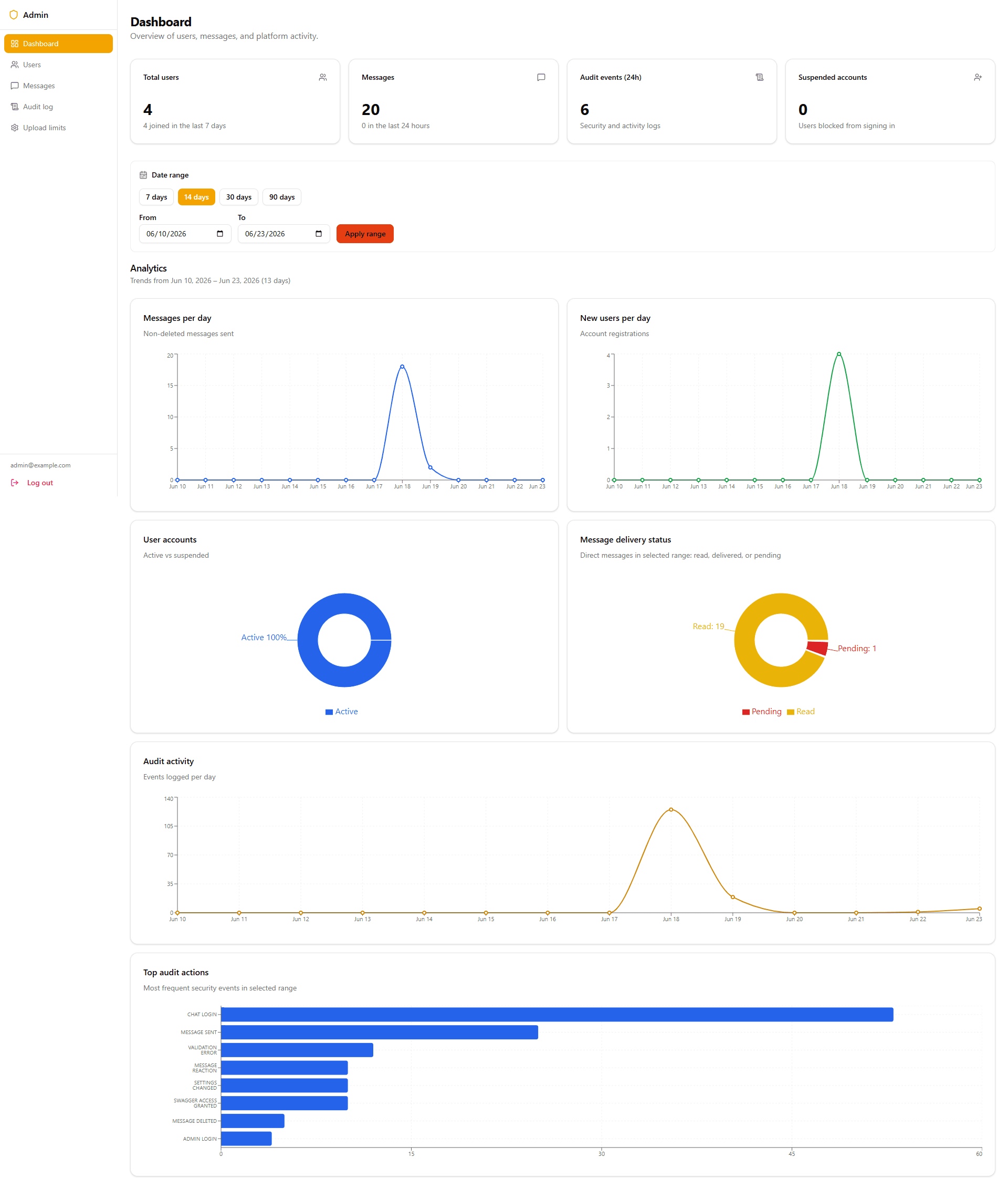The width and height of the screenshot is (1008, 1189).
Task: Click the user icon on Suspended accounts card
Action: (x=978, y=77)
